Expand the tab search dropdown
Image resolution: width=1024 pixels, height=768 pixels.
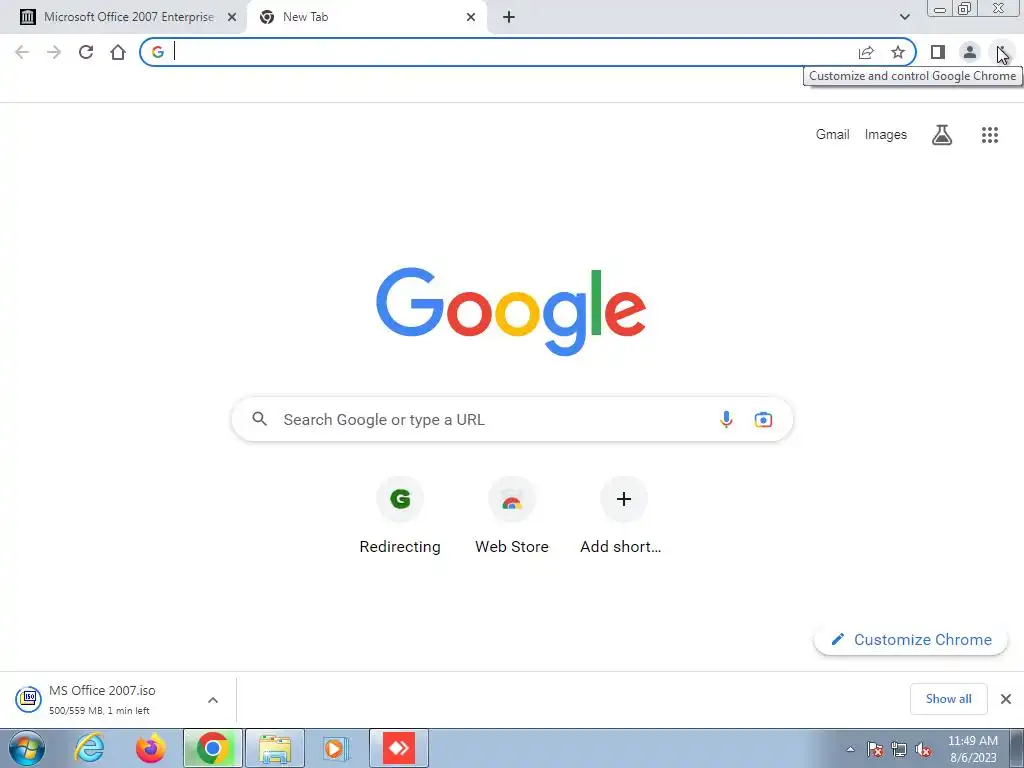pos(904,17)
